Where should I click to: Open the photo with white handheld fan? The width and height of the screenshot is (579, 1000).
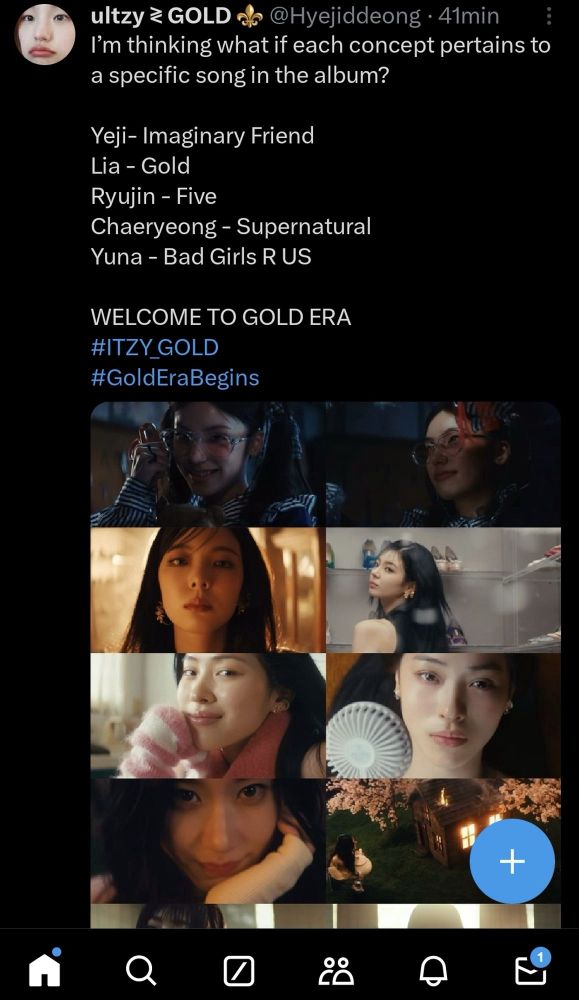[x=444, y=716]
